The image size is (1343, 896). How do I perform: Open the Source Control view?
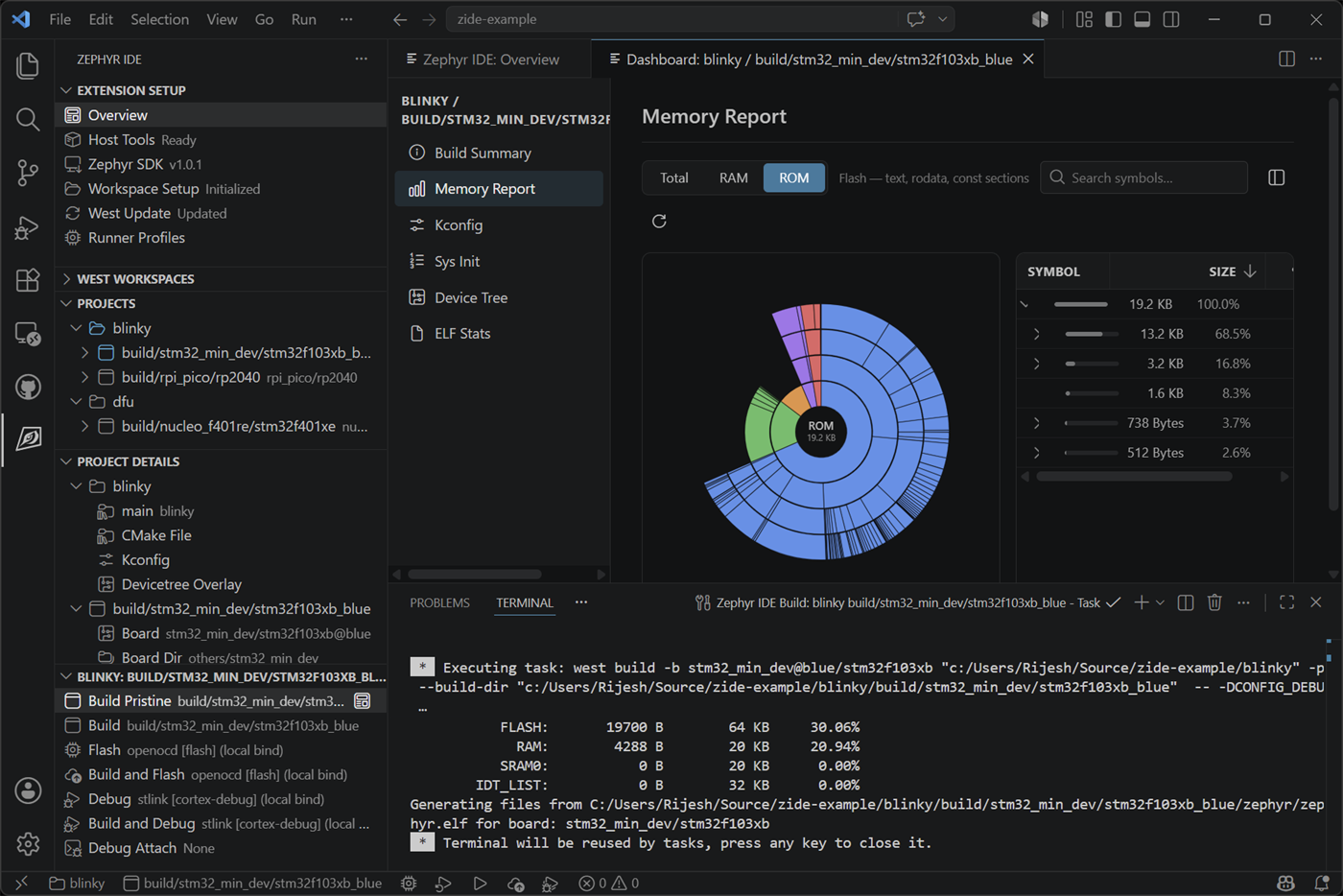click(28, 173)
